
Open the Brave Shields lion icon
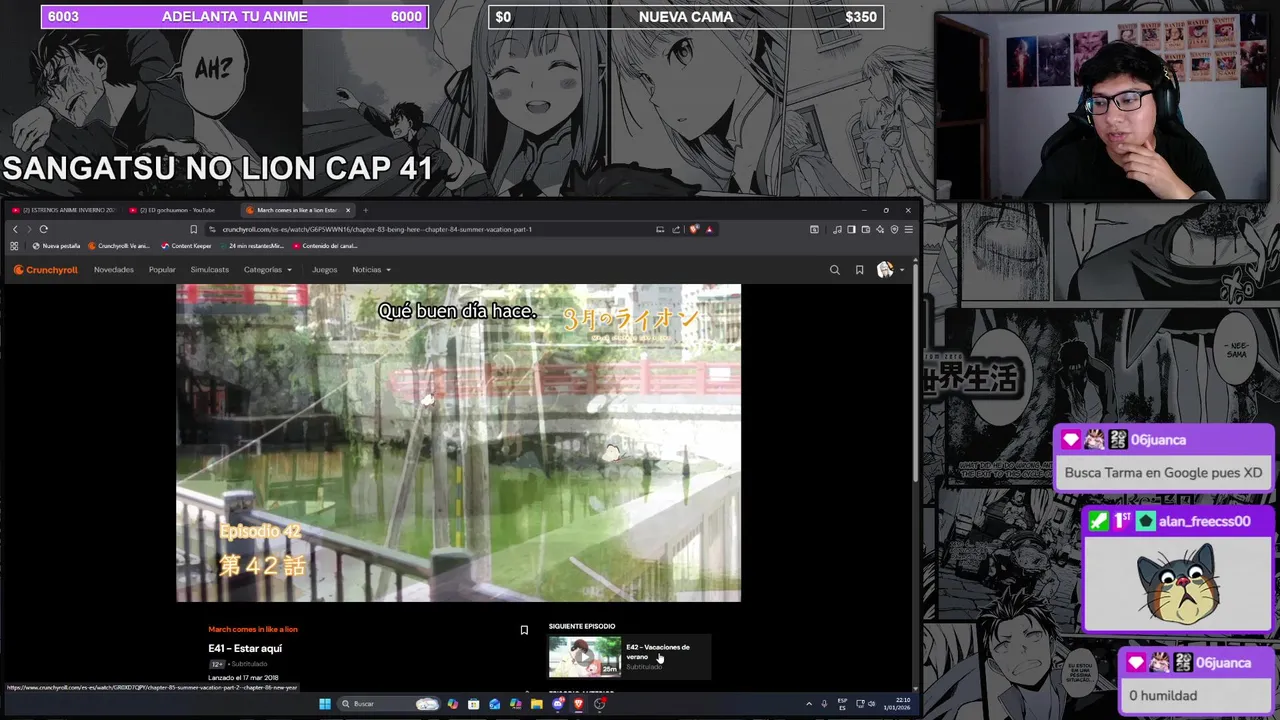point(694,229)
